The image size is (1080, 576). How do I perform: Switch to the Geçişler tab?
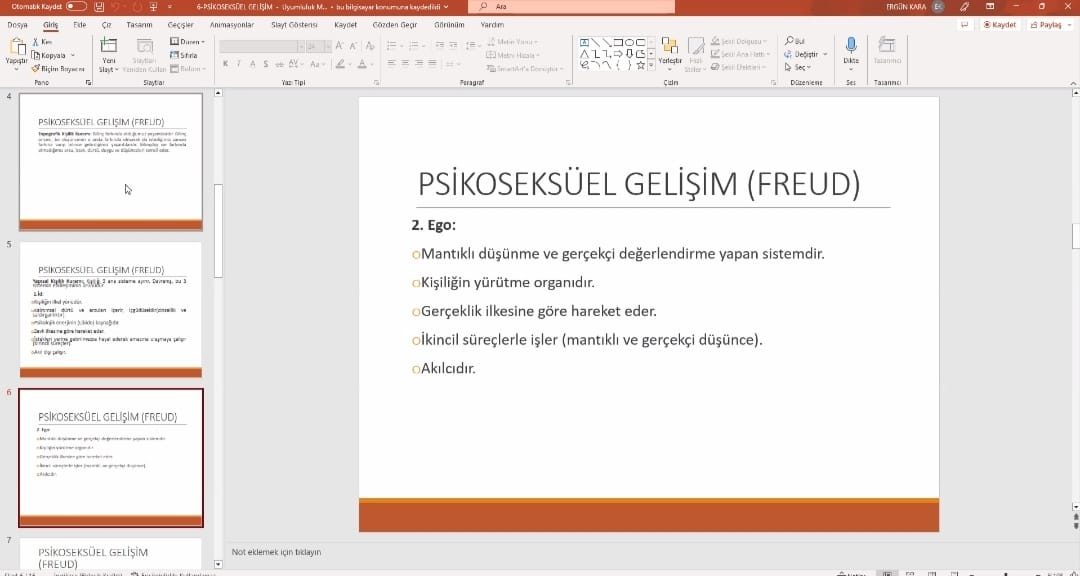click(x=180, y=25)
